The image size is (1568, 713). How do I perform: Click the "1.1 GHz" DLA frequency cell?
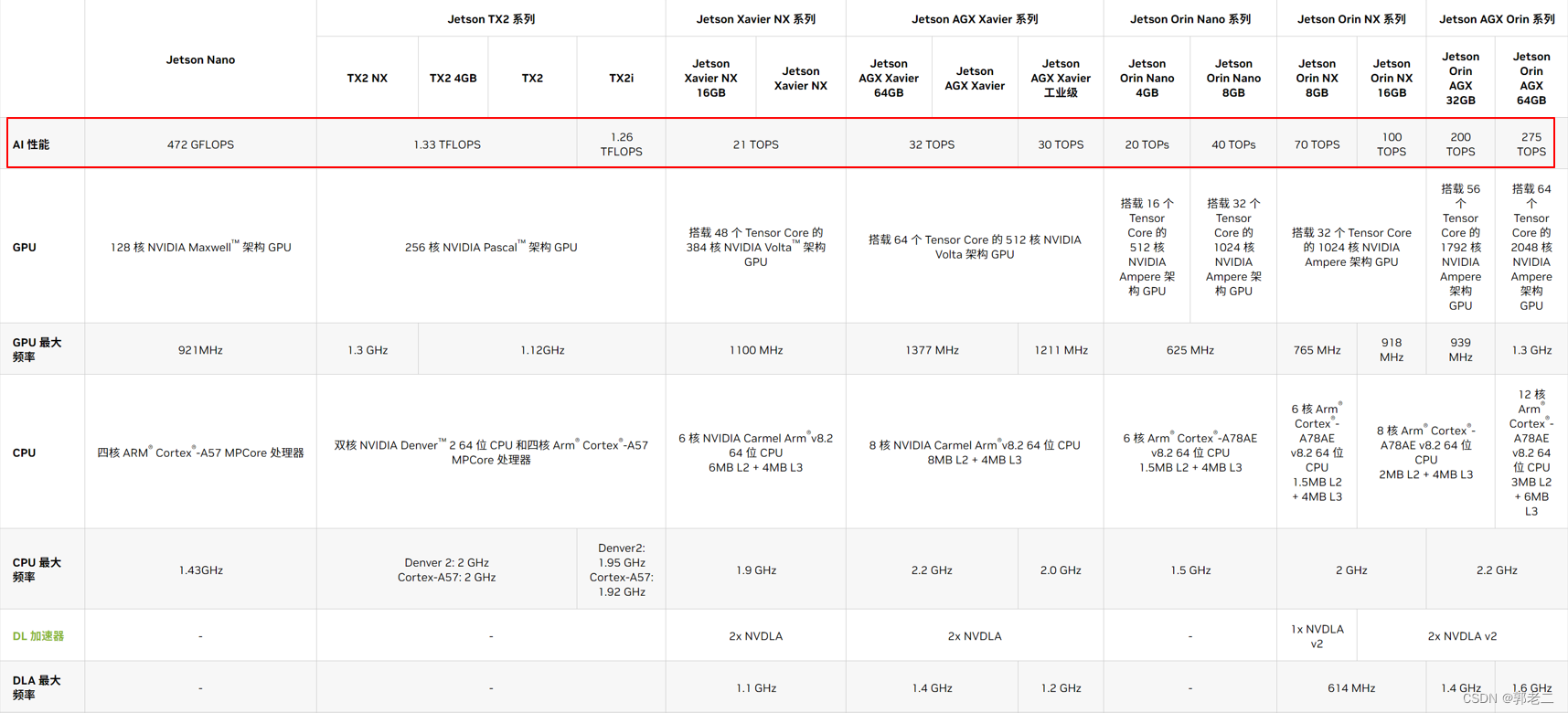(x=756, y=688)
